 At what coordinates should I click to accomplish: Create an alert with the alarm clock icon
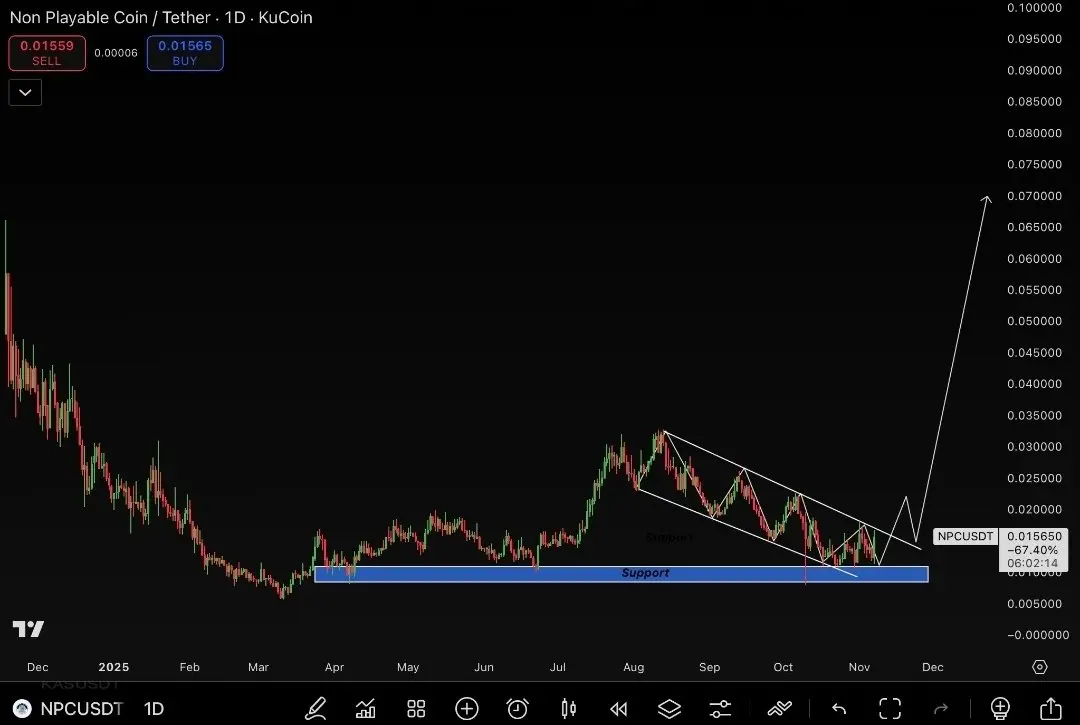pos(517,708)
